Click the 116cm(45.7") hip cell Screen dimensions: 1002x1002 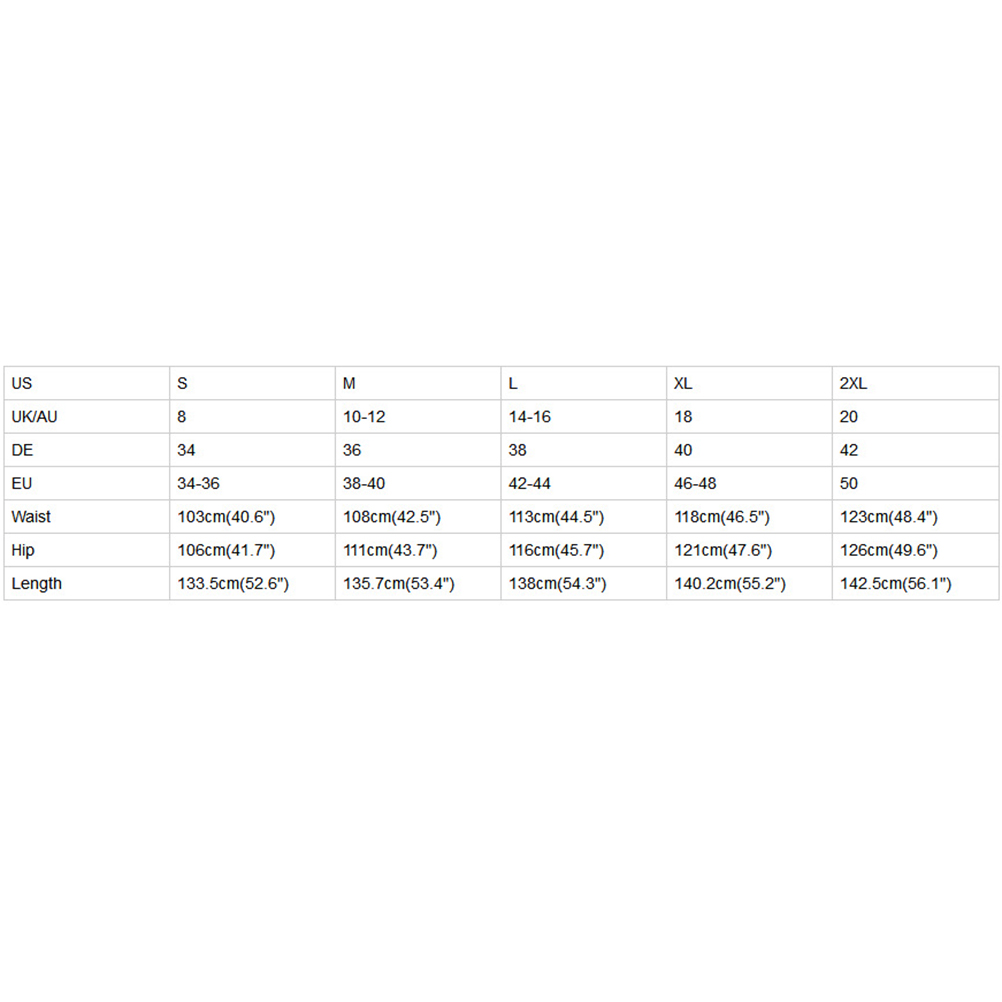point(558,550)
